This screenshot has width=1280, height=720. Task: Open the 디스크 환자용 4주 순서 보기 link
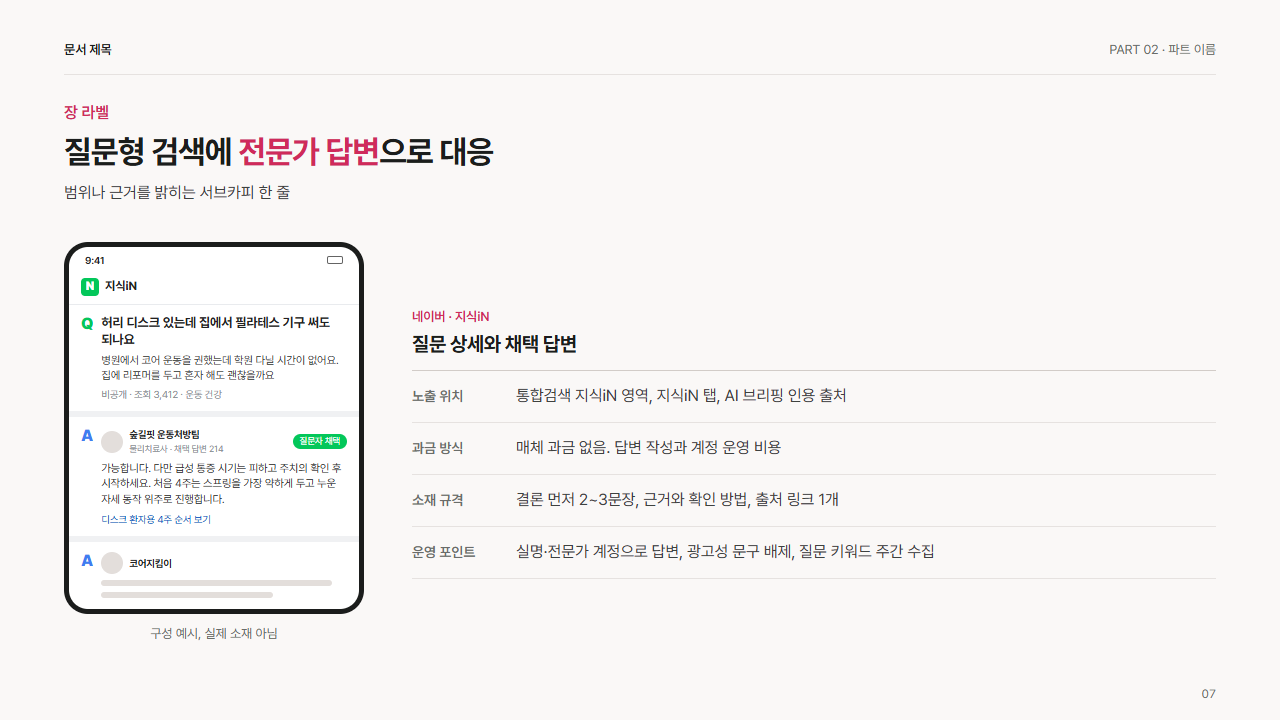point(156,520)
